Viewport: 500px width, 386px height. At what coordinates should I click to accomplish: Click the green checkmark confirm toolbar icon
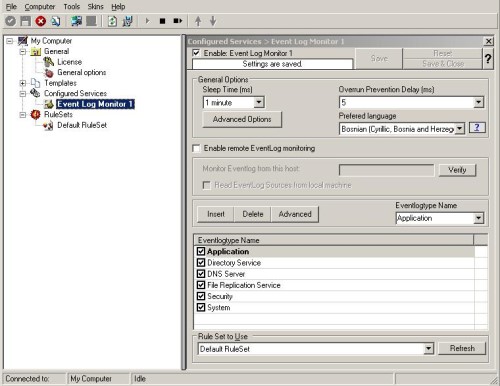tap(10, 21)
